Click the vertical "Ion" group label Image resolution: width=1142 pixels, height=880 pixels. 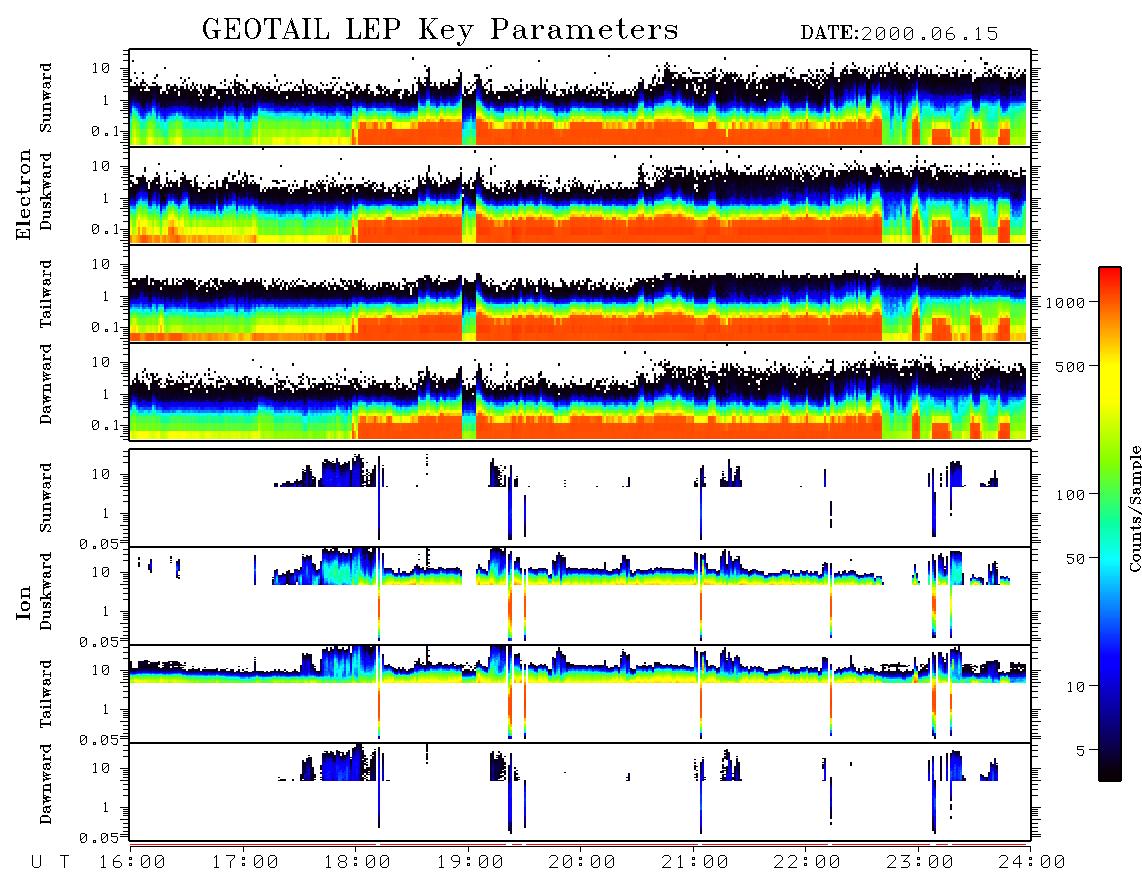(24, 602)
